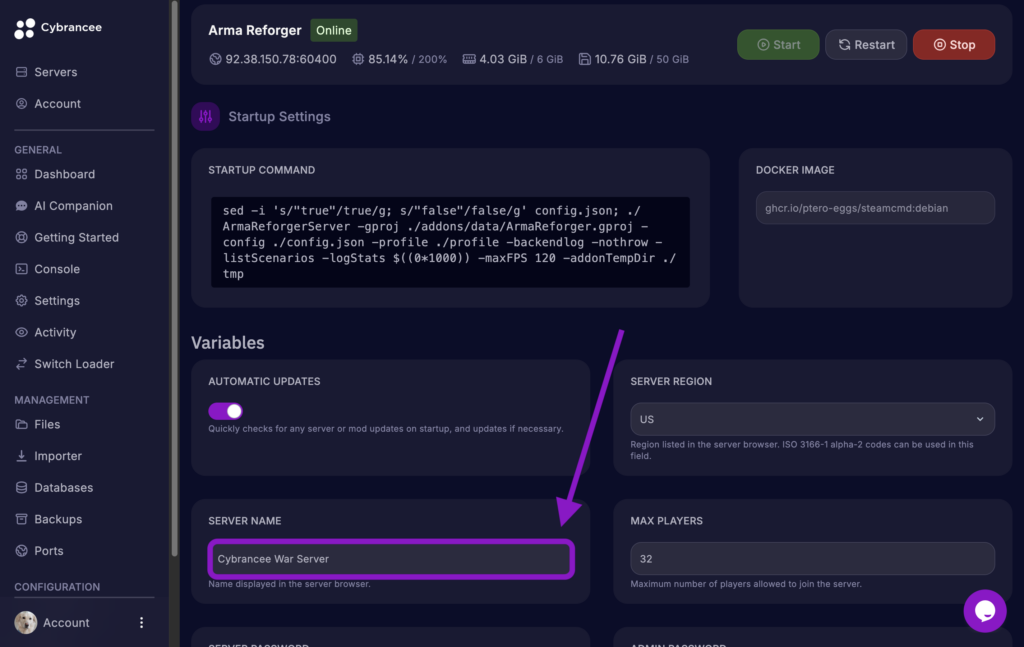Click the memory usage icon
1024x647 pixels.
tap(469, 59)
